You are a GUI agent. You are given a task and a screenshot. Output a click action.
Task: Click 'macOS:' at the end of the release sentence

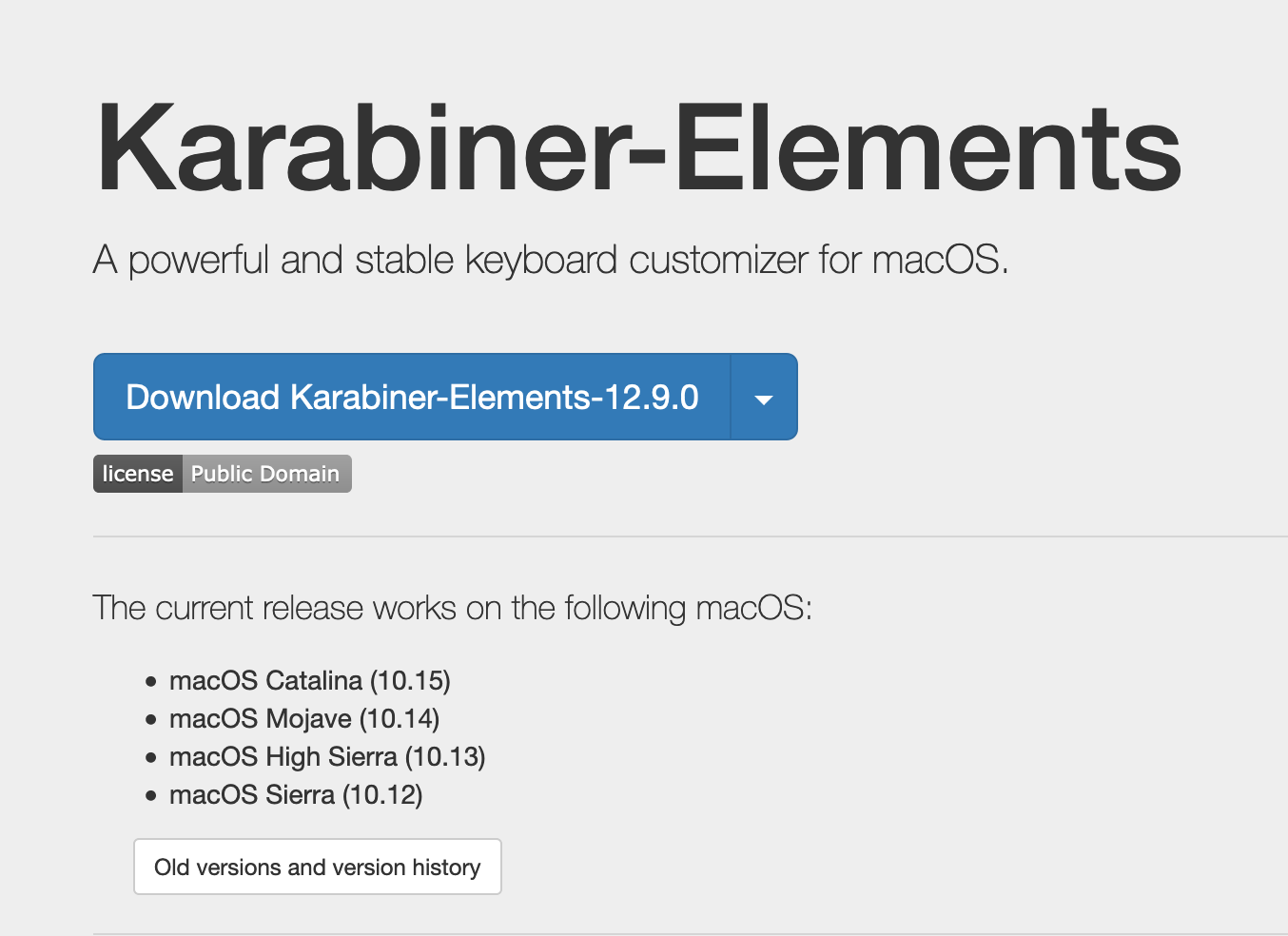[753, 608]
